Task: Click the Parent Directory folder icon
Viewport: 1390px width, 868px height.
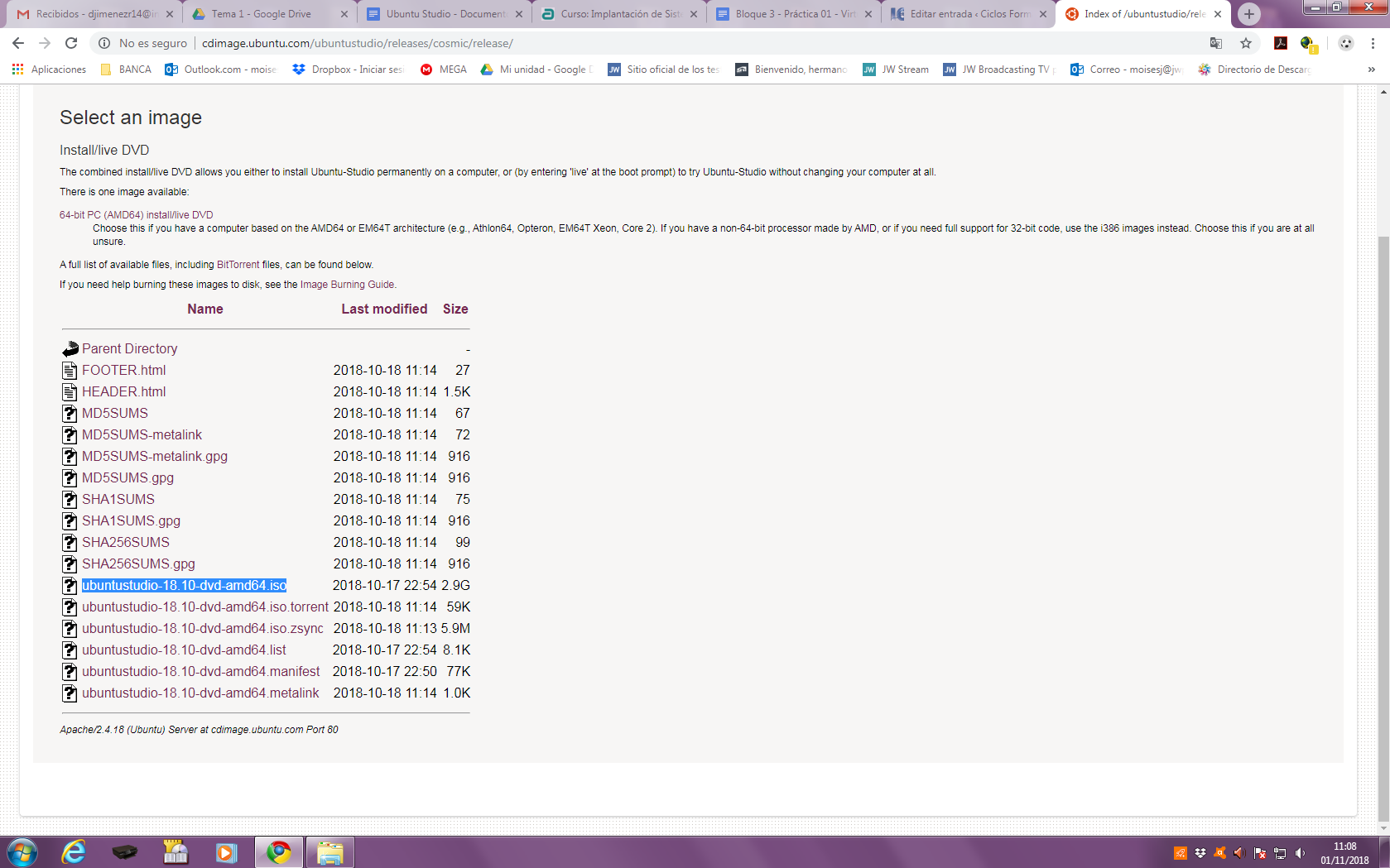Action: pyautogui.click(x=70, y=349)
